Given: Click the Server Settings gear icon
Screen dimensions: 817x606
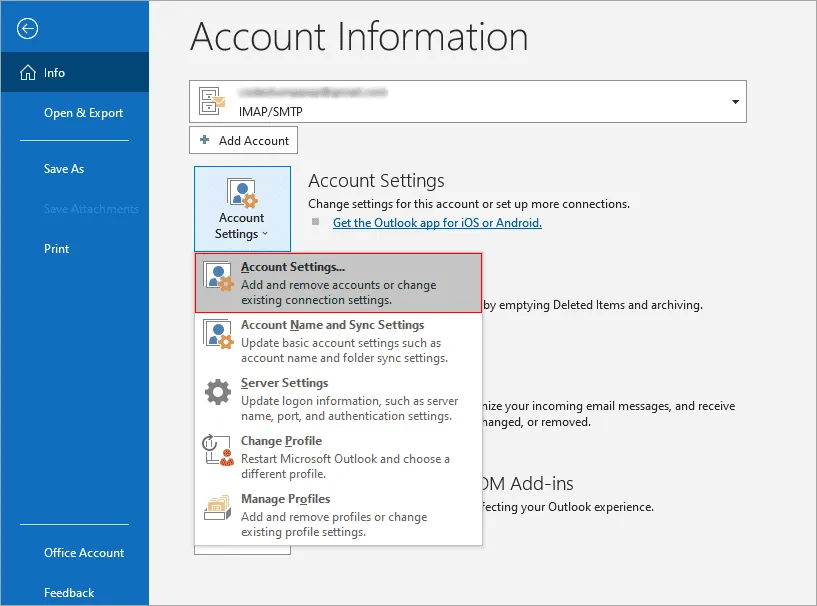Looking at the screenshot, I should 218,392.
